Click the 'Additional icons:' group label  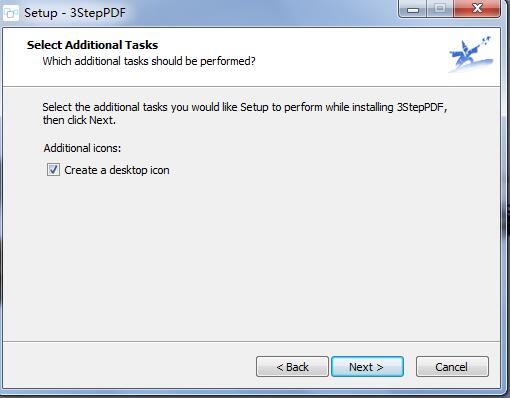(x=82, y=148)
